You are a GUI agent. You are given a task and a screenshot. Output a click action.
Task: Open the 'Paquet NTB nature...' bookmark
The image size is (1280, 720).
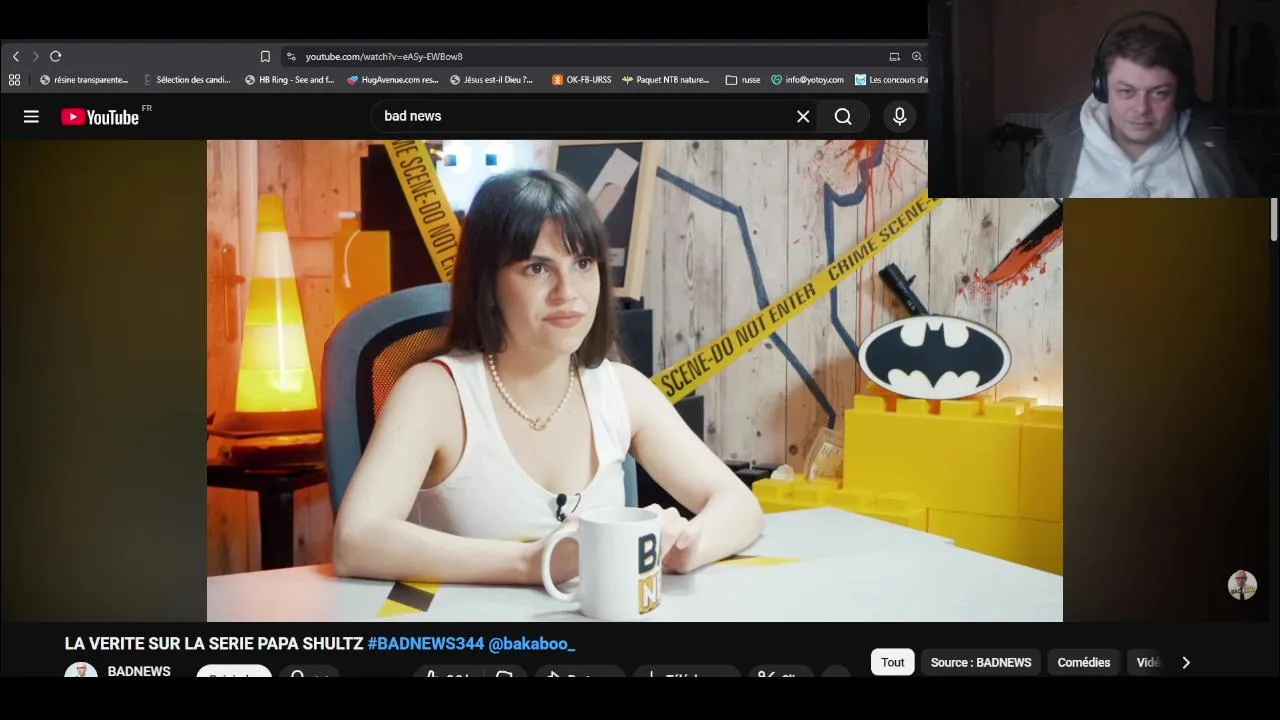click(x=665, y=80)
